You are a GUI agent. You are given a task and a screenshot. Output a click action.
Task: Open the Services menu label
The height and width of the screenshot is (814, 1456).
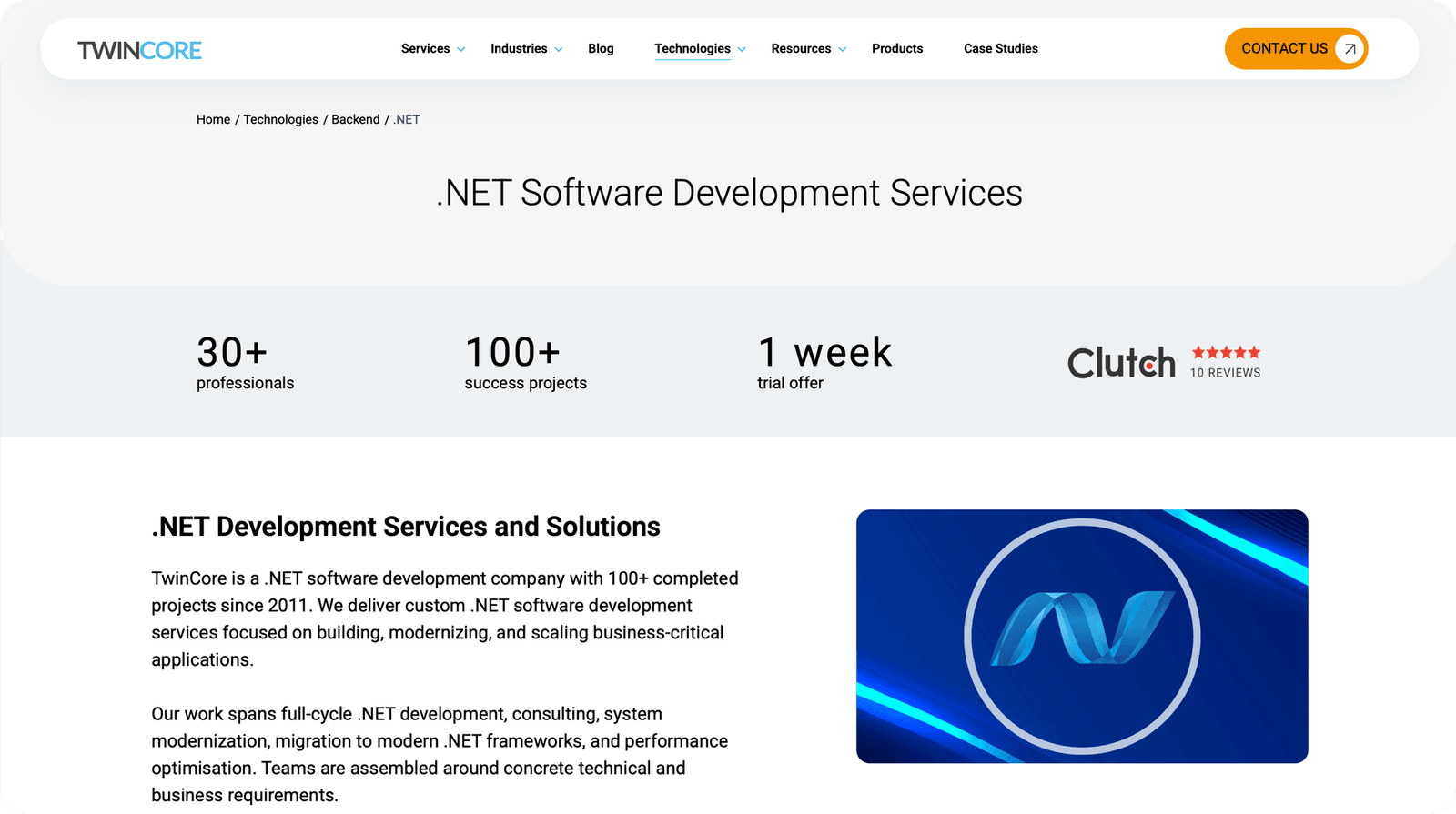425,49
